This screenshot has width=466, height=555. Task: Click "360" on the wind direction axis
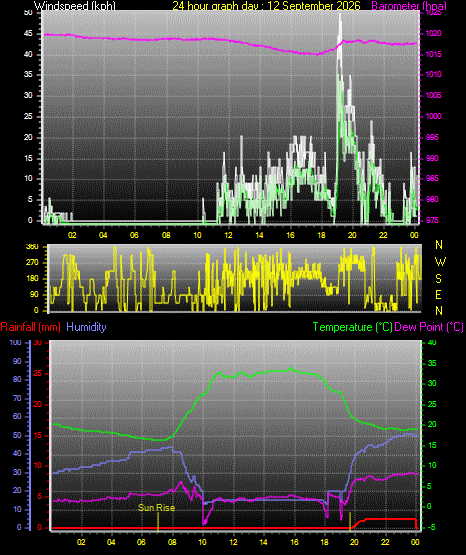[33, 247]
